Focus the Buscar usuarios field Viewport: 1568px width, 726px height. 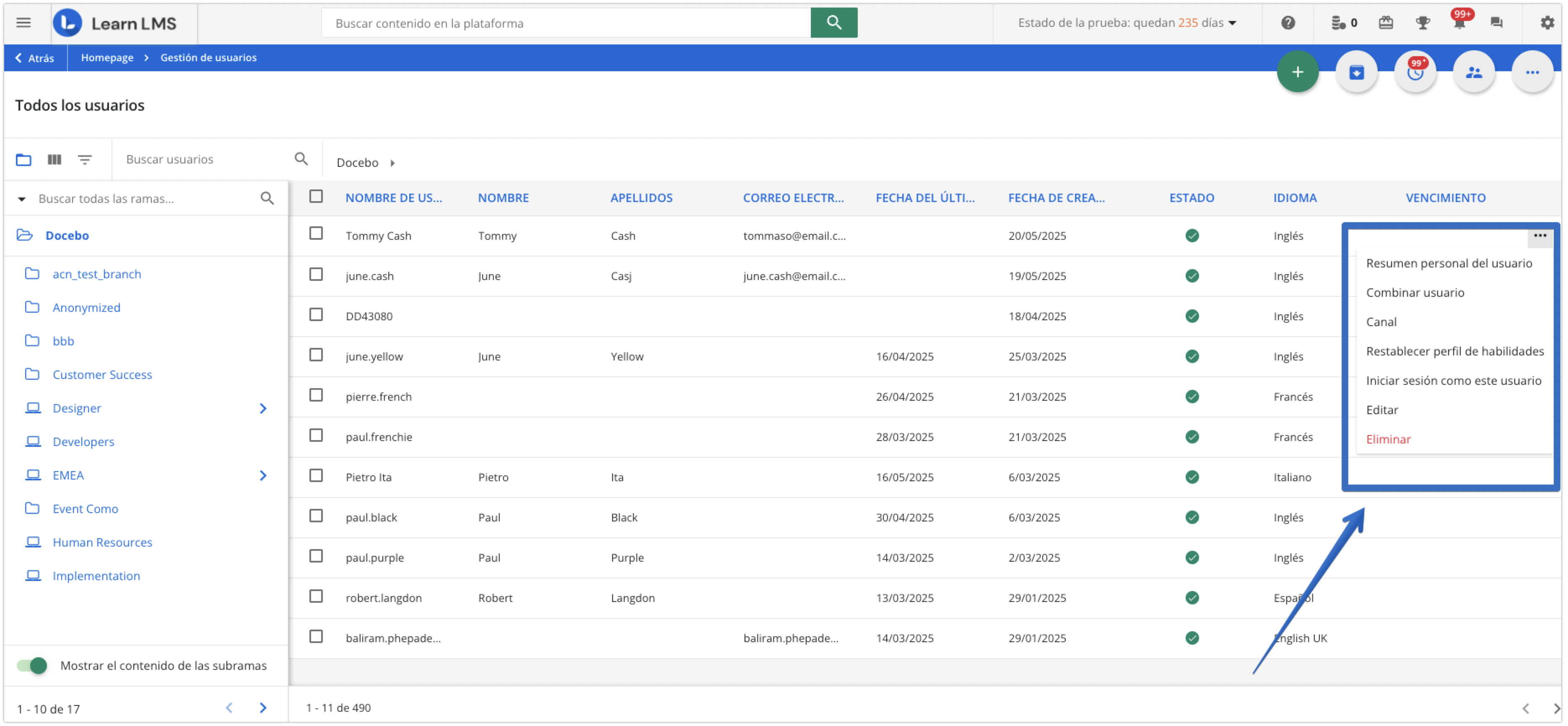point(204,159)
